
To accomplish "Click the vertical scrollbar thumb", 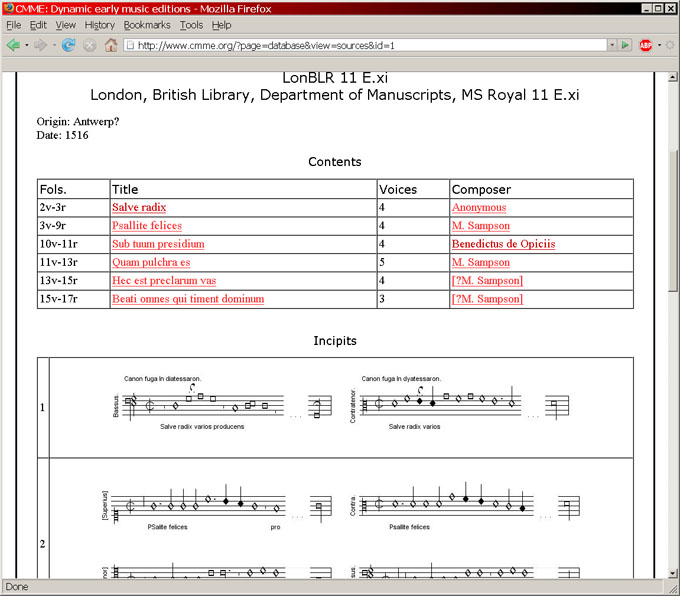I will pos(672,220).
